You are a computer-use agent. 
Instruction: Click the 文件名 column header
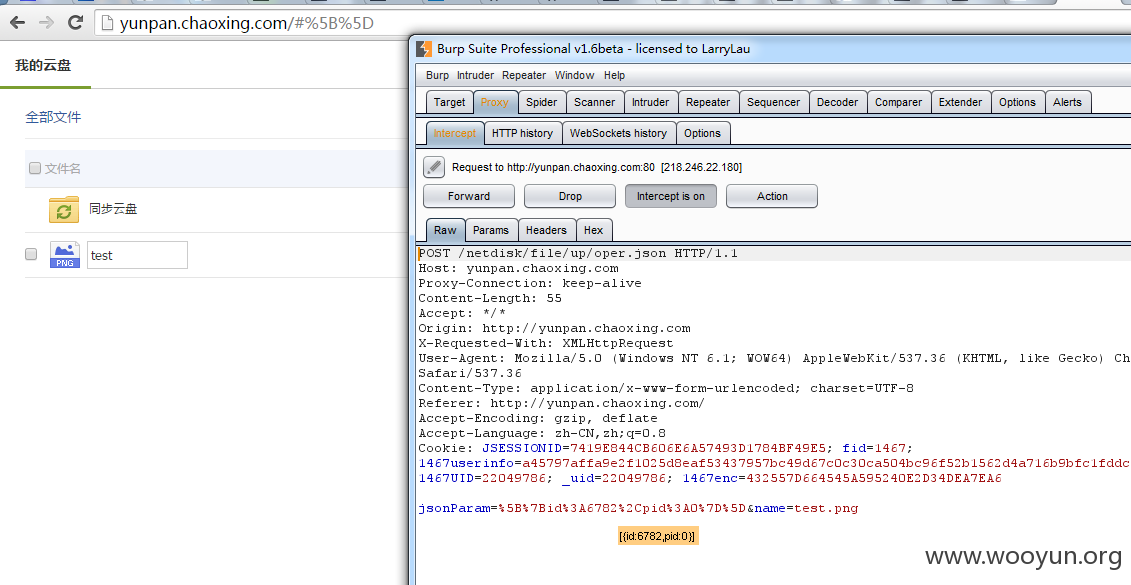pyautogui.click(x=63, y=169)
